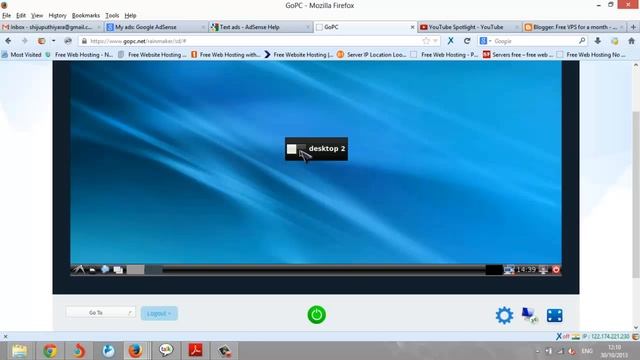The image size is (640, 360).
Task: Click the search magnifier icon
Action: 582,41
